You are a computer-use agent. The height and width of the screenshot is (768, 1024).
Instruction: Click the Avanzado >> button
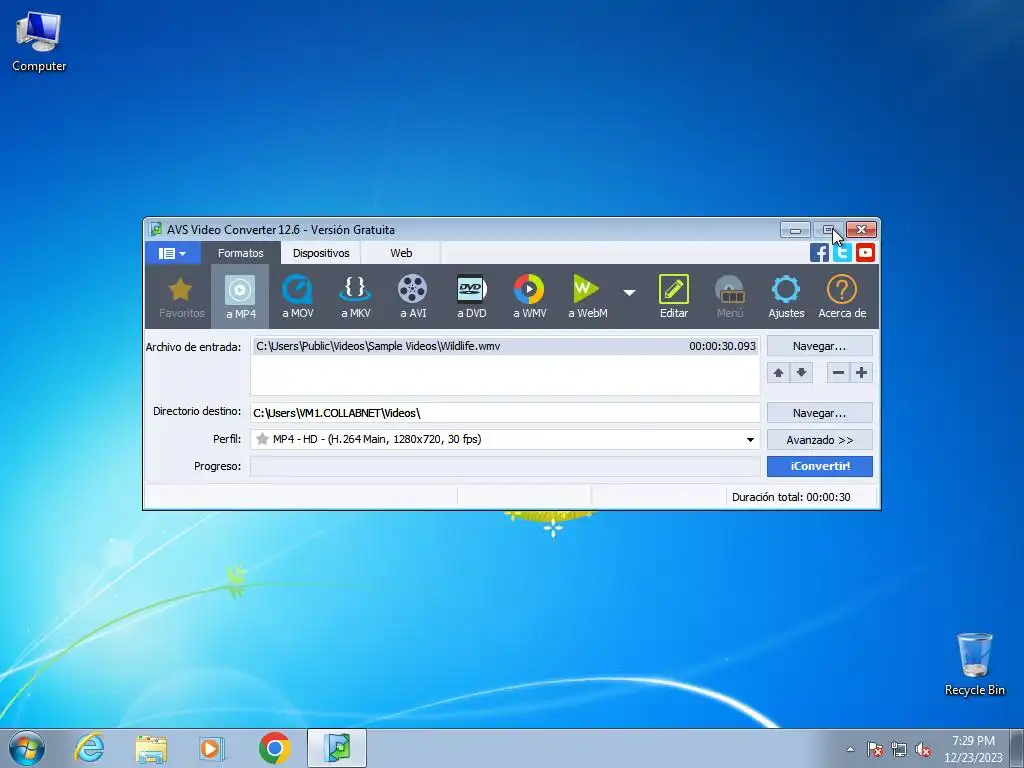[x=820, y=440]
